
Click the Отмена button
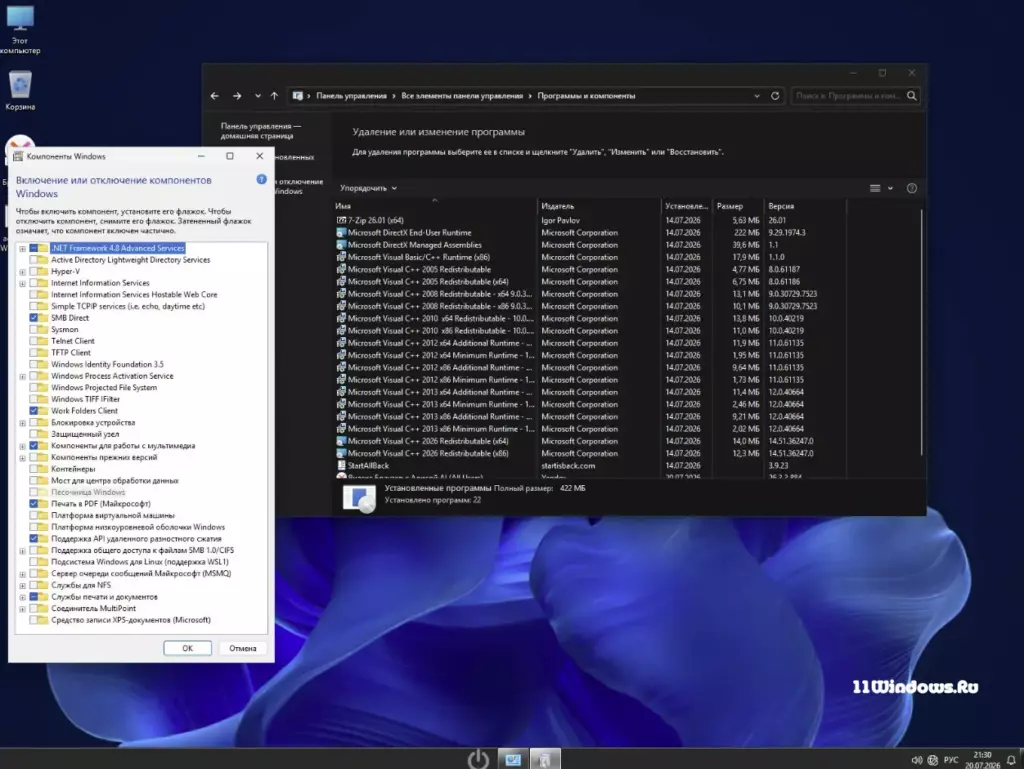(242, 648)
